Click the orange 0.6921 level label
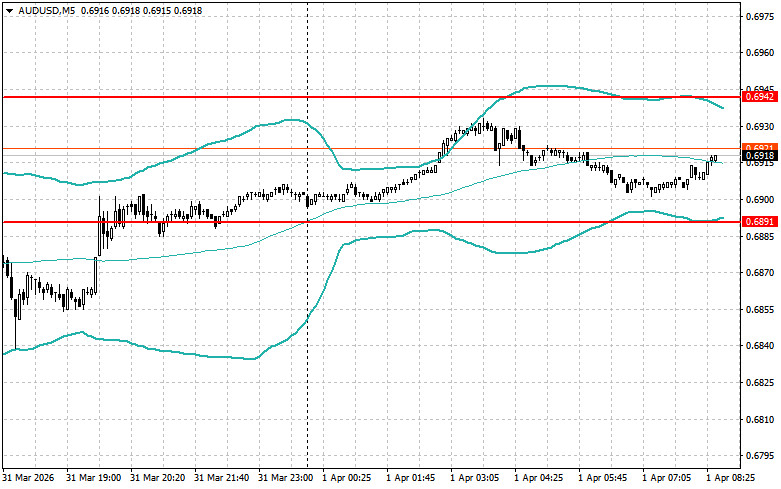The width and height of the screenshot is (781, 489). click(x=760, y=147)
